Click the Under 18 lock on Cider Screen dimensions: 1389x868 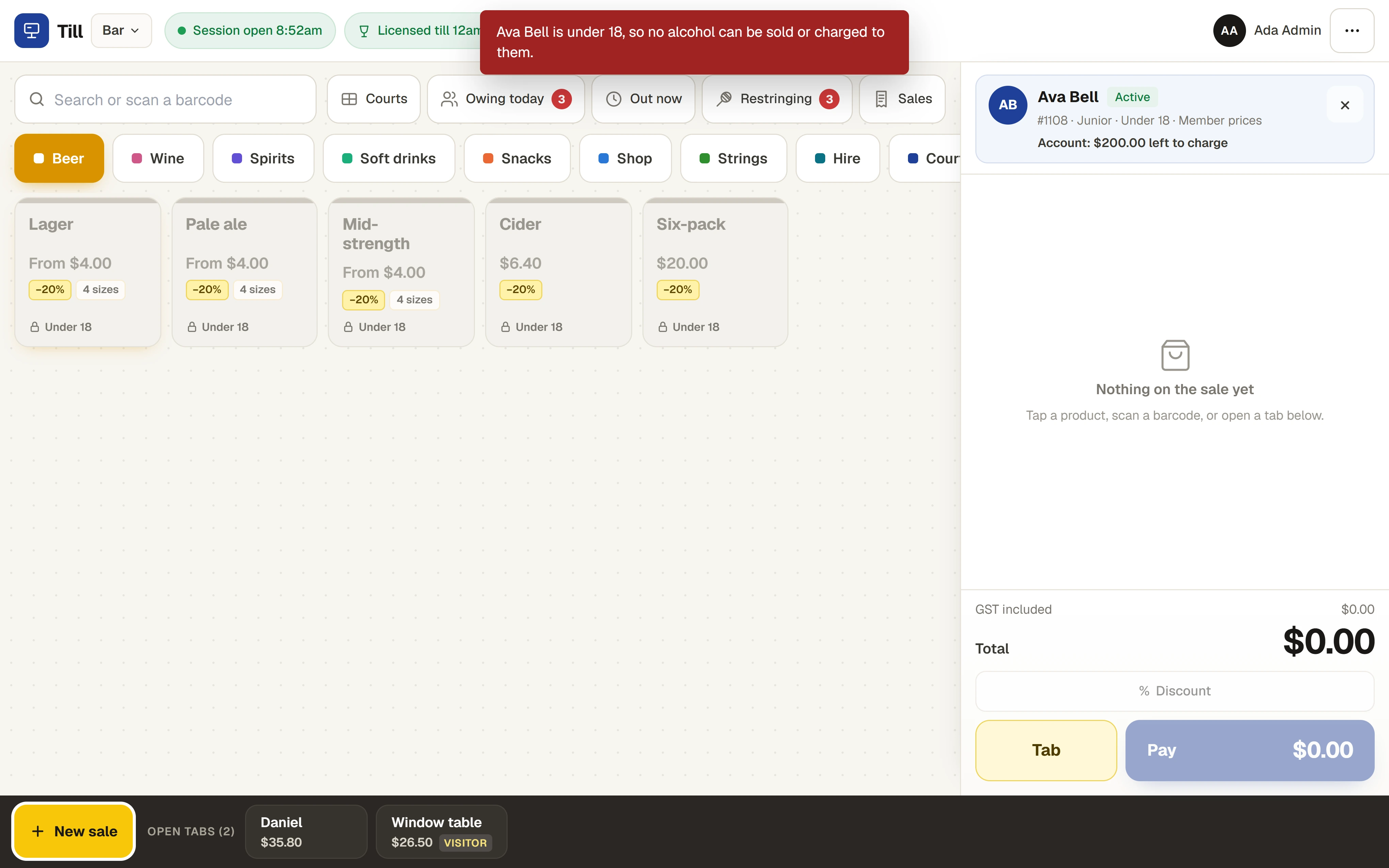531,327
